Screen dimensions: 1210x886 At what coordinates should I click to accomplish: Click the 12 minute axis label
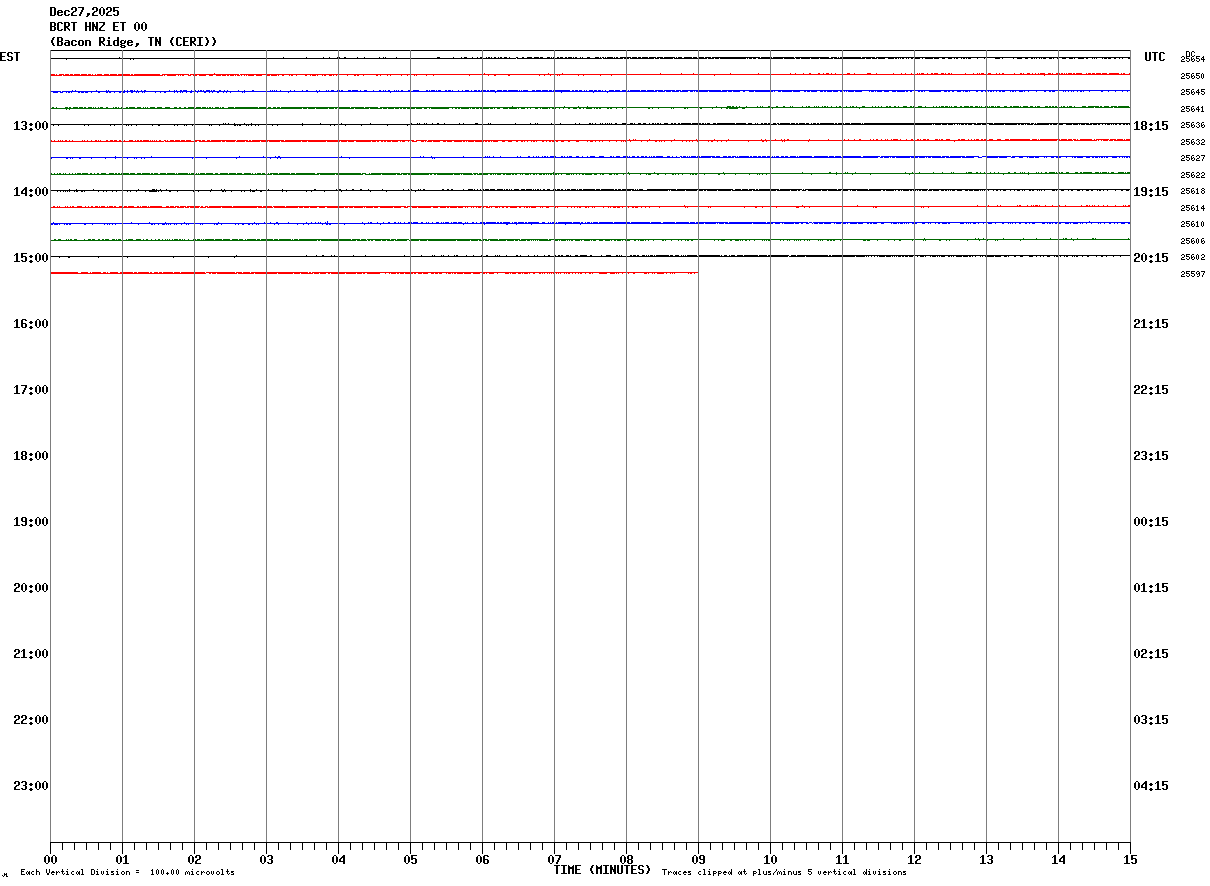(x=914, y=860)
